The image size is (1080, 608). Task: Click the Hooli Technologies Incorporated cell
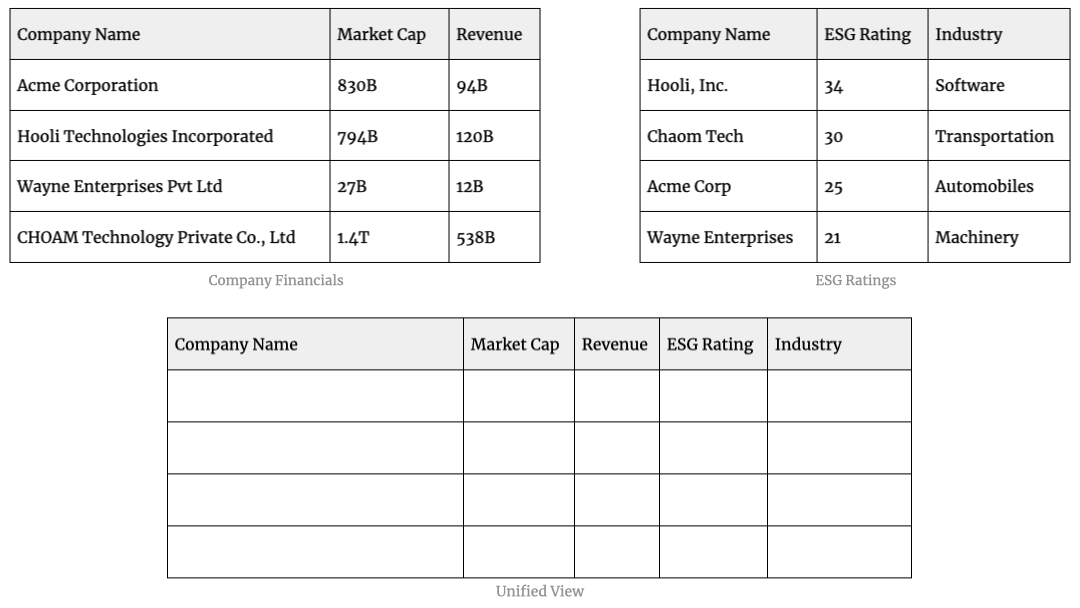pos(170,136)
